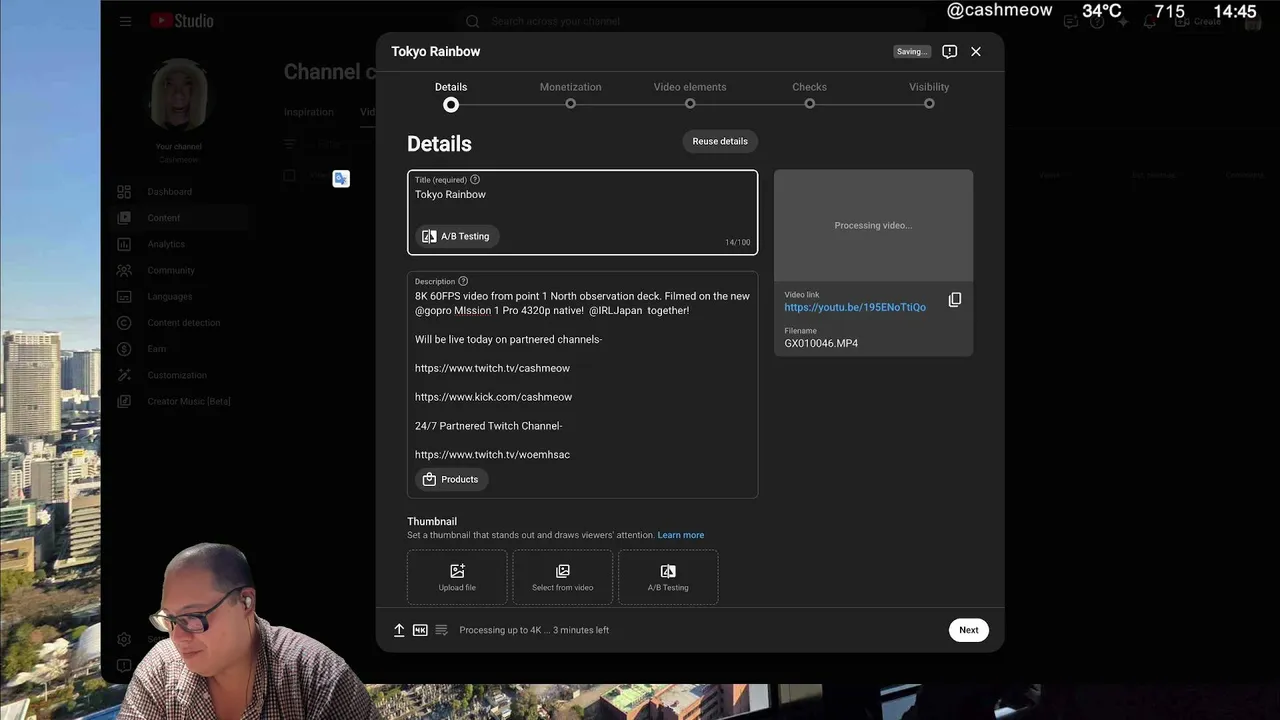
Task: Open the thumbnail A/B Testing option
Action: pos(668,577)
